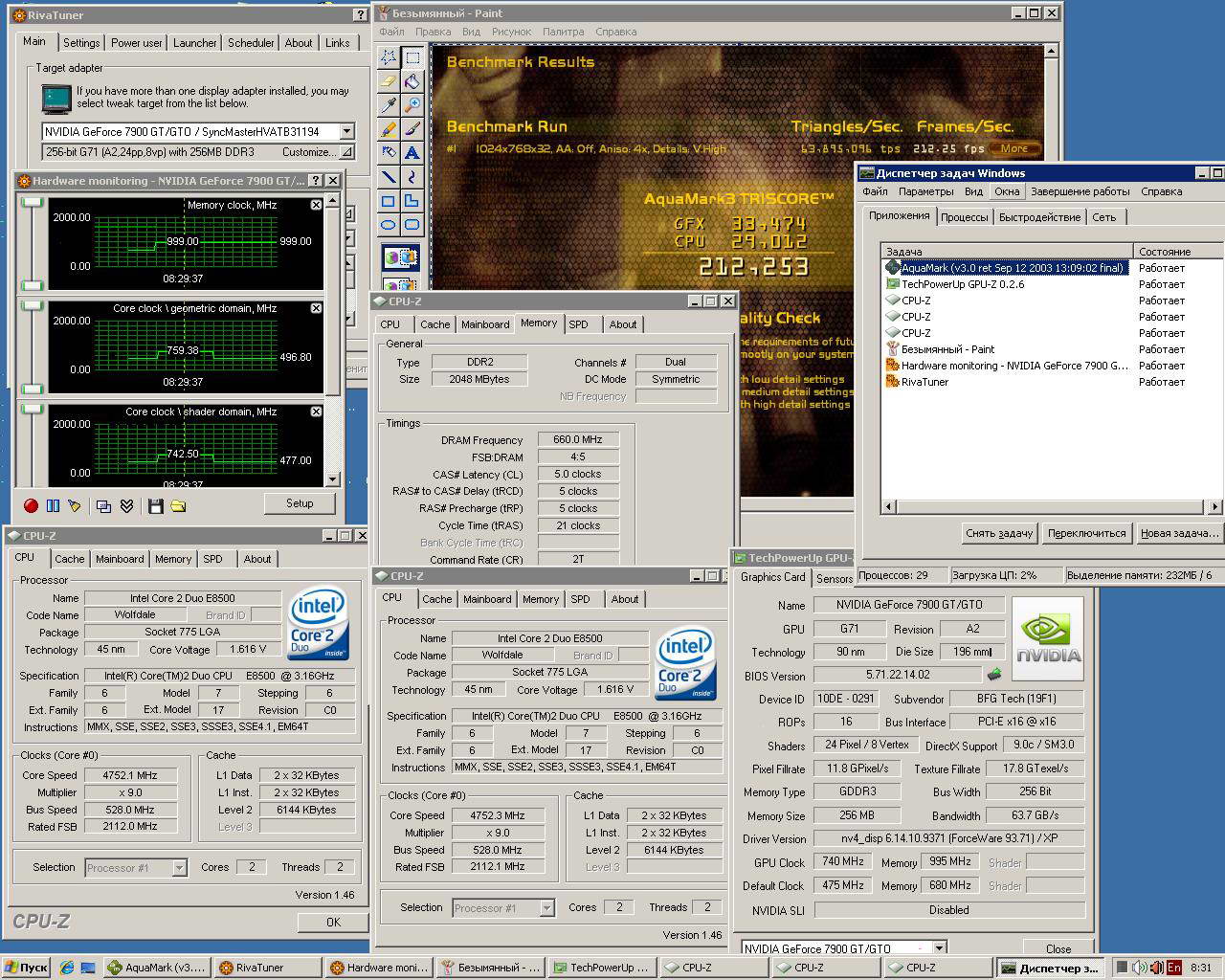The image size is (1225, 980).
Task: Clear monitoring history with broom icon
Action: pos(75,505)
